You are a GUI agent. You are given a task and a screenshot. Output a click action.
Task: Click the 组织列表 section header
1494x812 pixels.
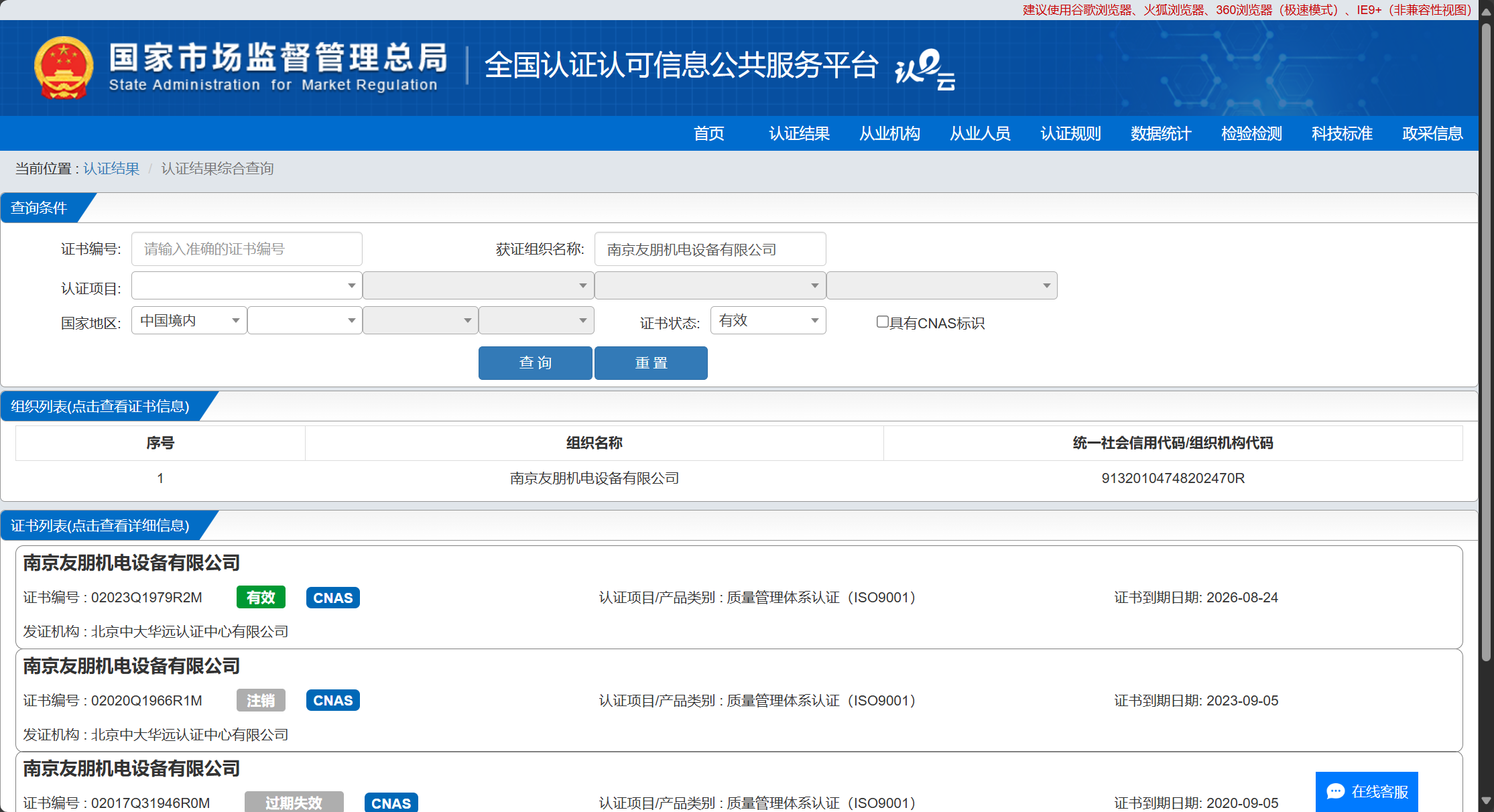[101, 407]
